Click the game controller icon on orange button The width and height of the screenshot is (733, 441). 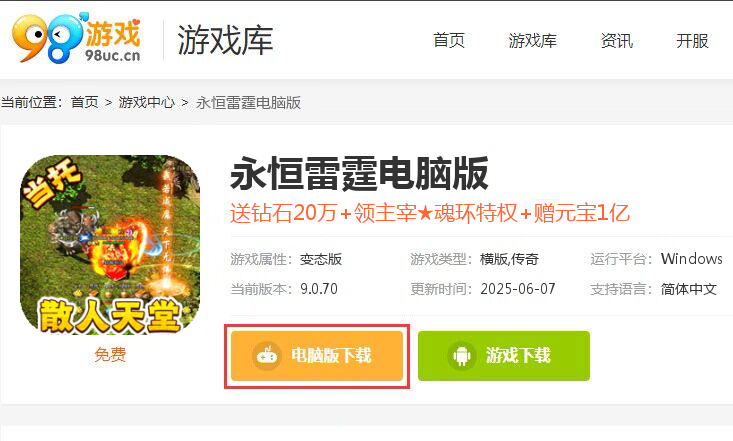point(267,355)
